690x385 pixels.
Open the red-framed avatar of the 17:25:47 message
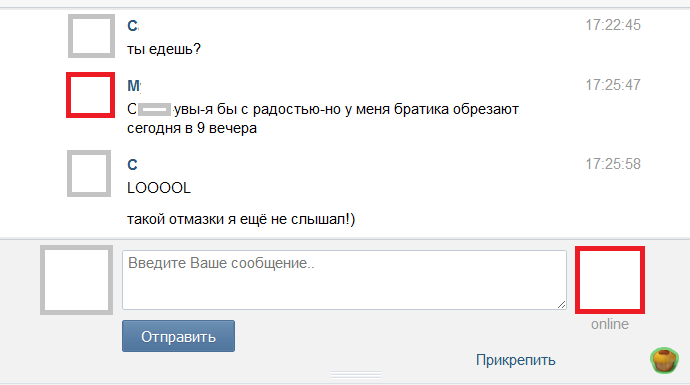point(91,95)
